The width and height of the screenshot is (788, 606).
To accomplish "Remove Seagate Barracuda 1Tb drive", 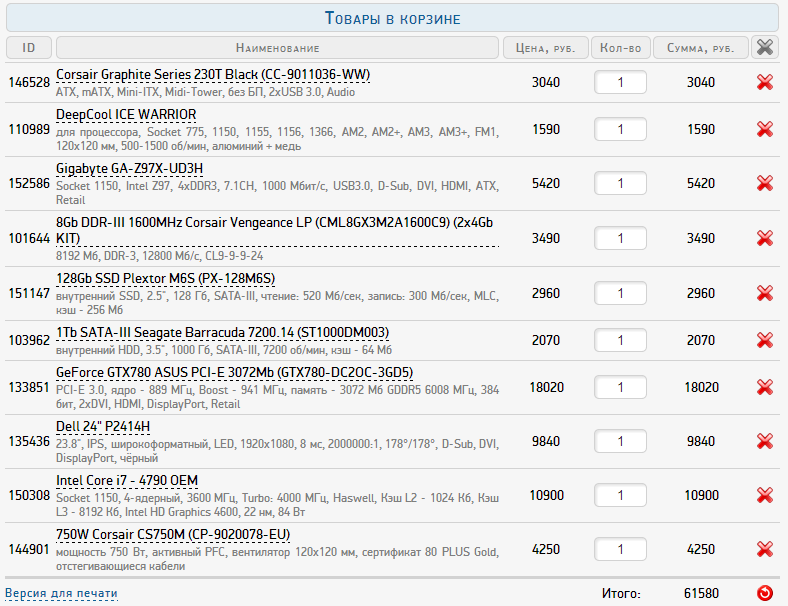I will coord(764,340).
